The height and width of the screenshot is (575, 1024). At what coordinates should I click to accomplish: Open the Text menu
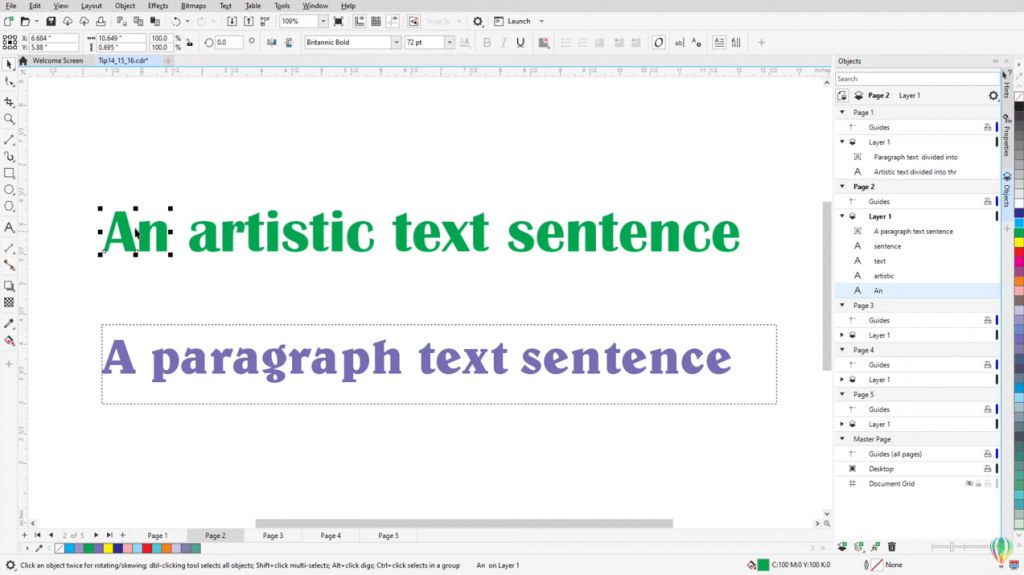click(225, 6)
